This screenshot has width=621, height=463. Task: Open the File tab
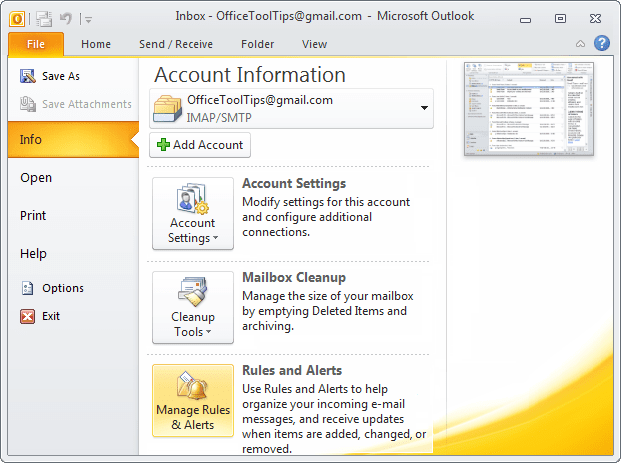tap(36, 44)
